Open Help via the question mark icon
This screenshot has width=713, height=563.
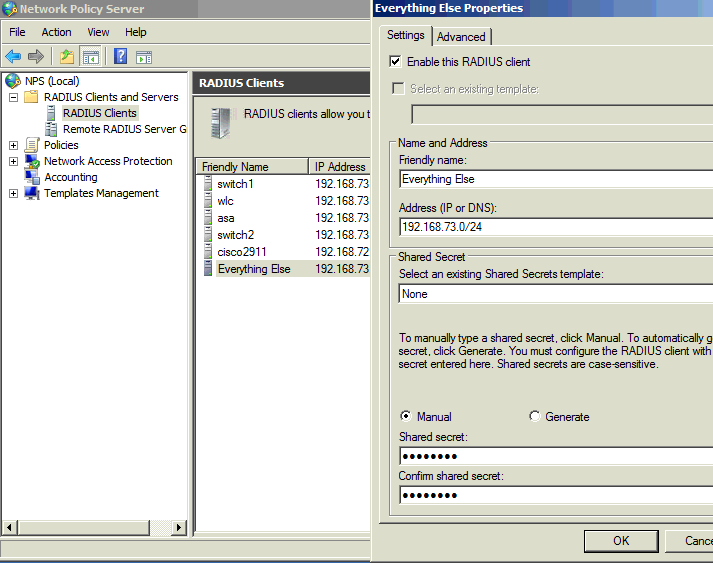(x=120, y=57)
